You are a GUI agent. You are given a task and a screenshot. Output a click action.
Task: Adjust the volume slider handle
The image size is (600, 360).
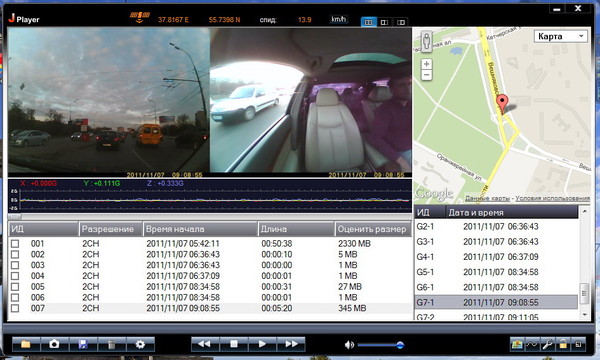click(400, 345)
